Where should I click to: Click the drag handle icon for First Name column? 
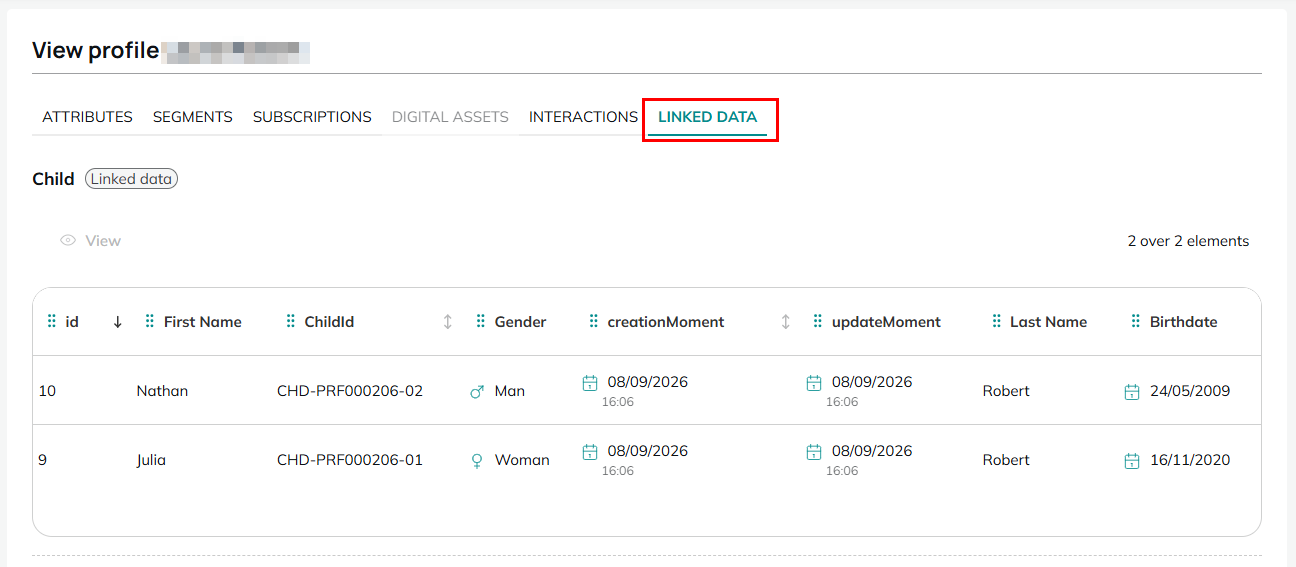pyautogui.click(x=150, y=322)
